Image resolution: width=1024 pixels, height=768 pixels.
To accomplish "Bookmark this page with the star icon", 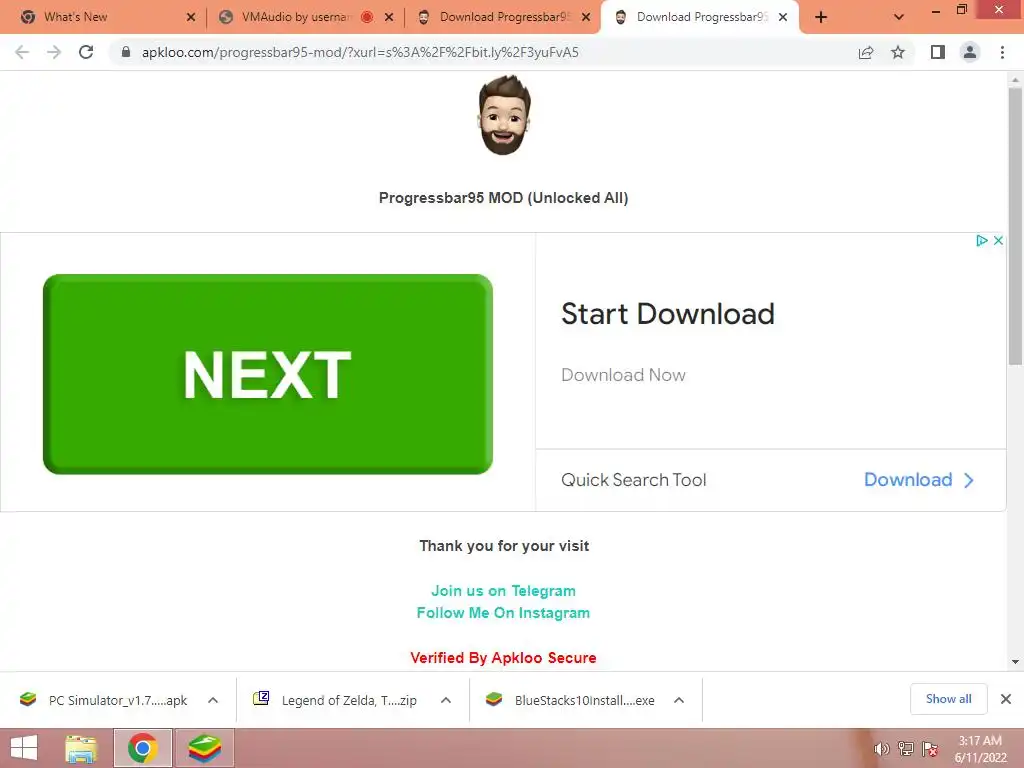I will pyautogui.click(x=898, y=52).
